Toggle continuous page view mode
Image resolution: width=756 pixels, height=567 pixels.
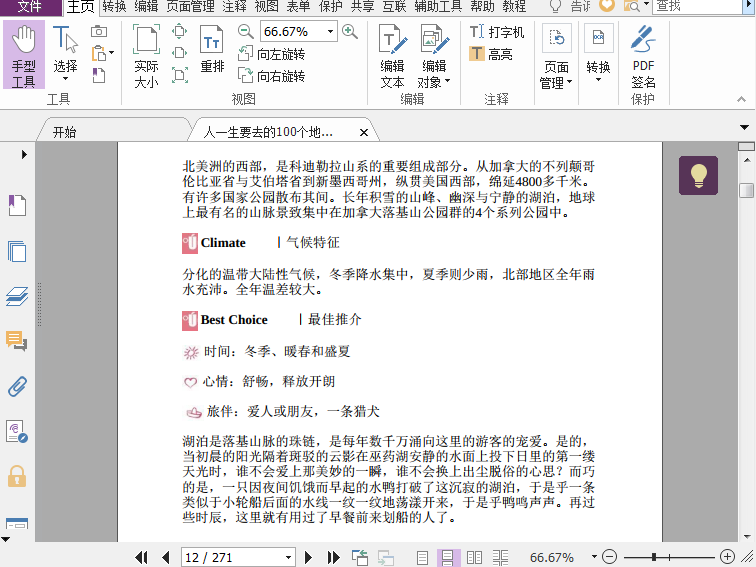448,558
